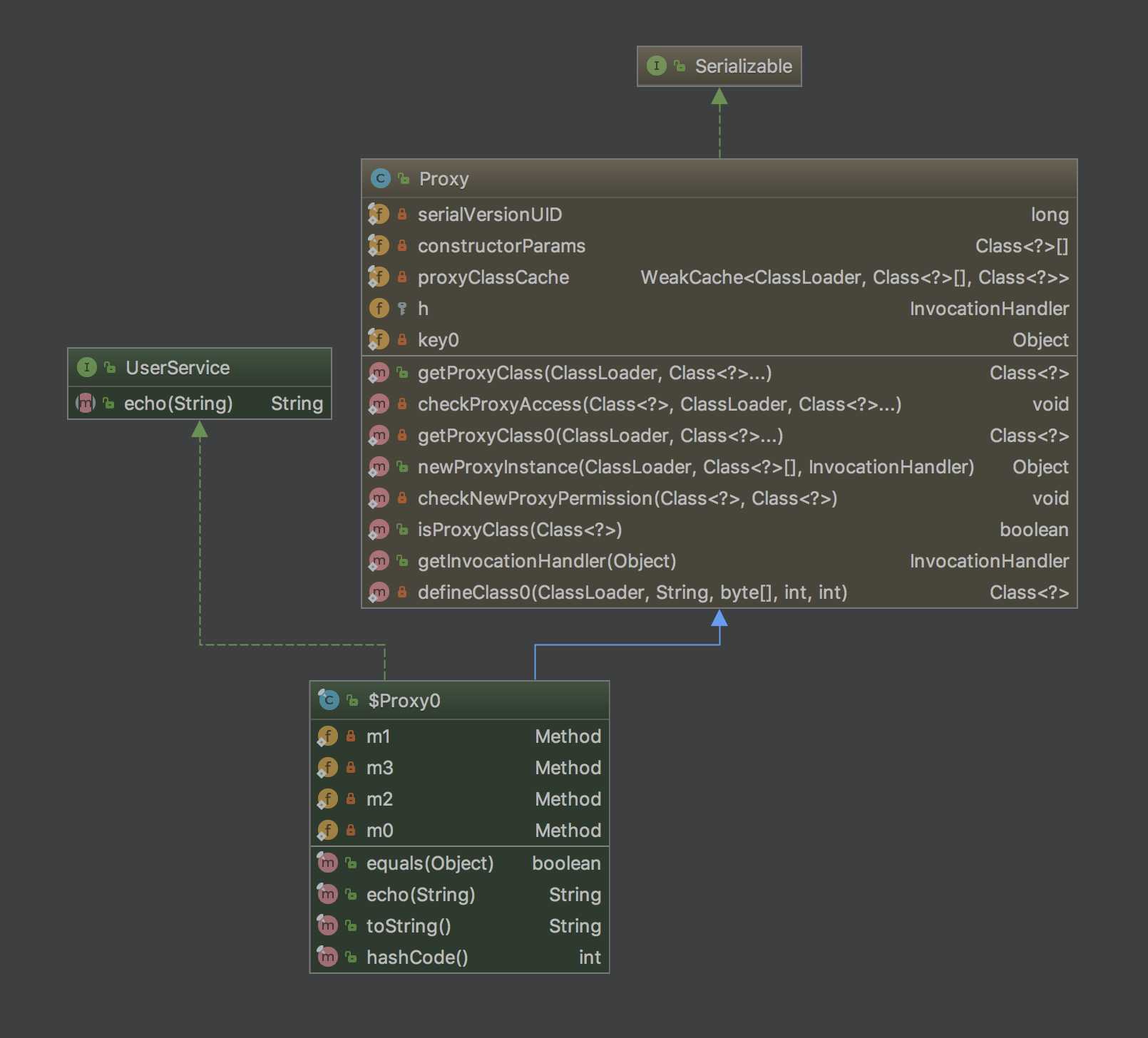Click the field icon for constructorParams
Viewport: 1148px width, 1038px height.
coord(378,245)
